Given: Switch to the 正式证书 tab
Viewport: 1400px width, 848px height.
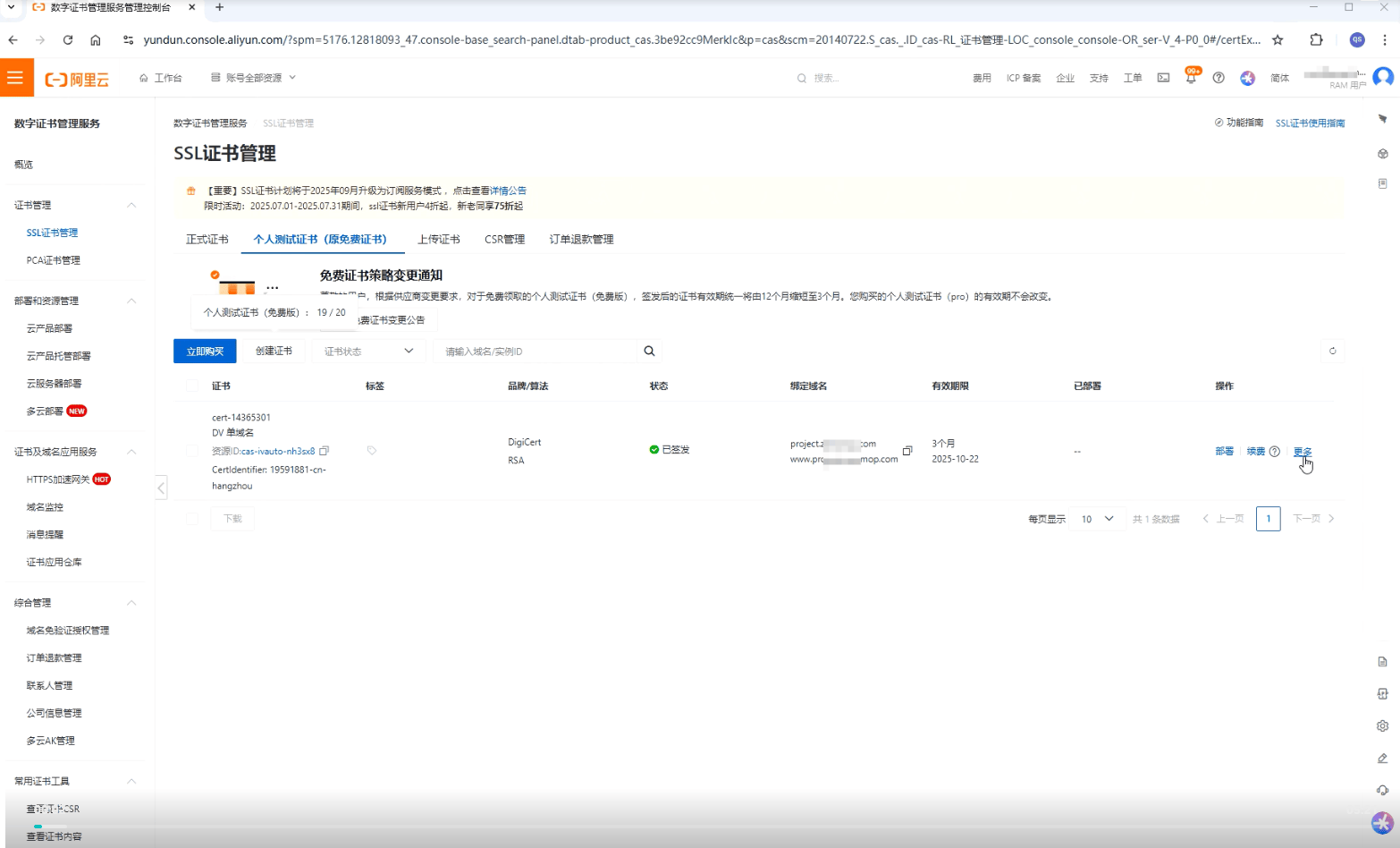Looking at the screenshot, I should tap(207, 239).
